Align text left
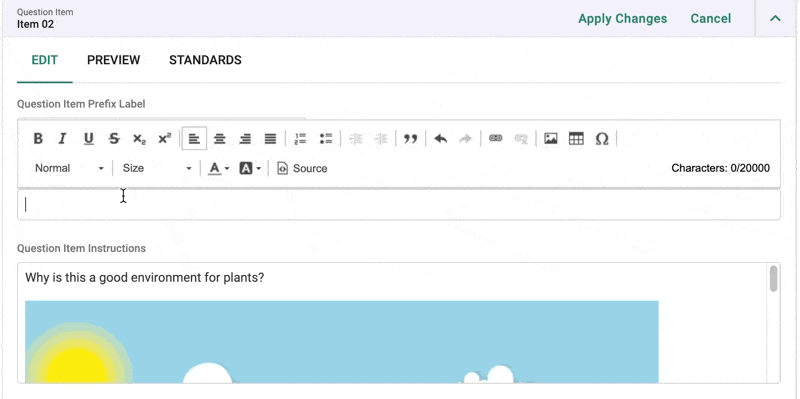This screenshot has height=399, width=800. coord(194,139)
